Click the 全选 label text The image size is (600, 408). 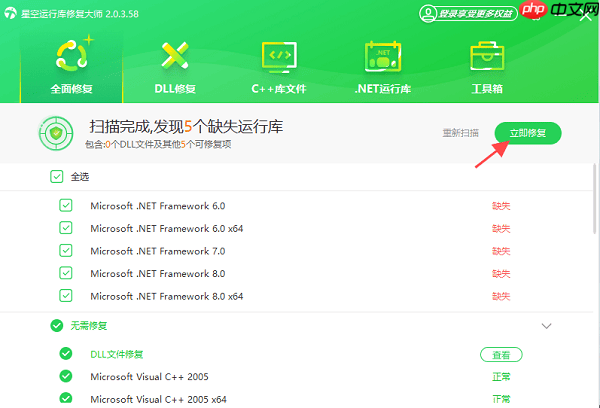[x=80, y=177]
